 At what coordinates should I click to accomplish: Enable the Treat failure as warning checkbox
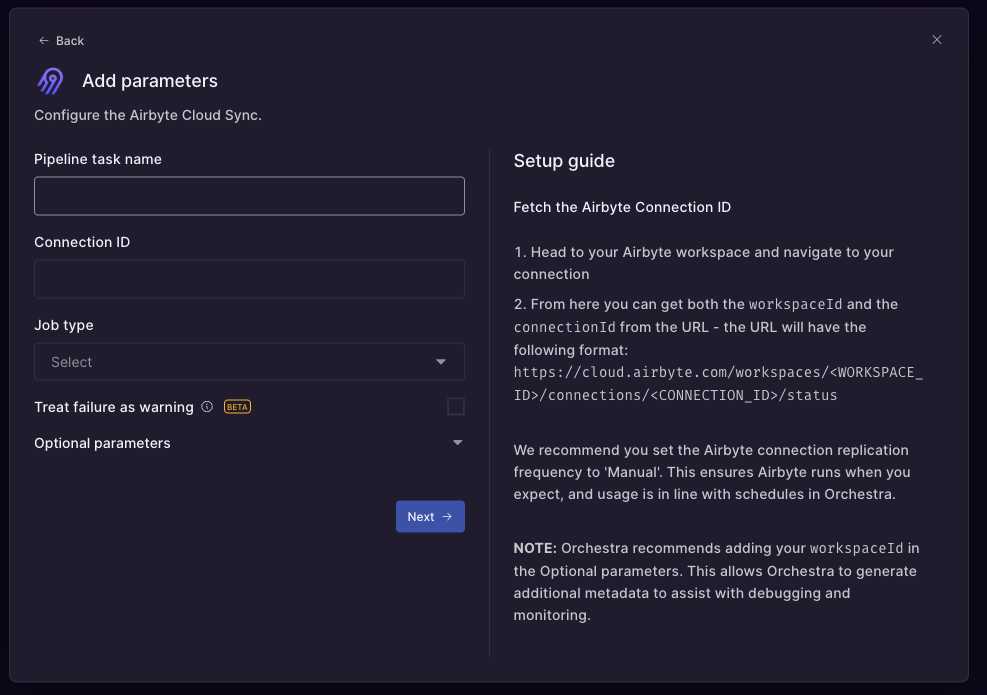tap(456, 406)
